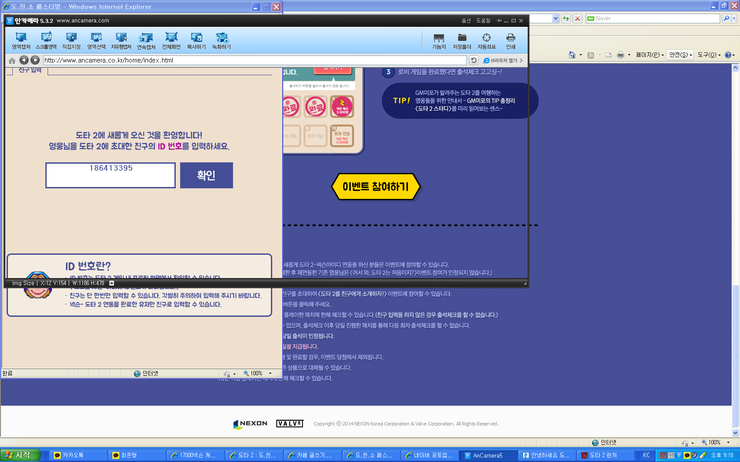
Task: Click the img Size expand plus icon
Action: pyautogui.click(x=112, y=283)
